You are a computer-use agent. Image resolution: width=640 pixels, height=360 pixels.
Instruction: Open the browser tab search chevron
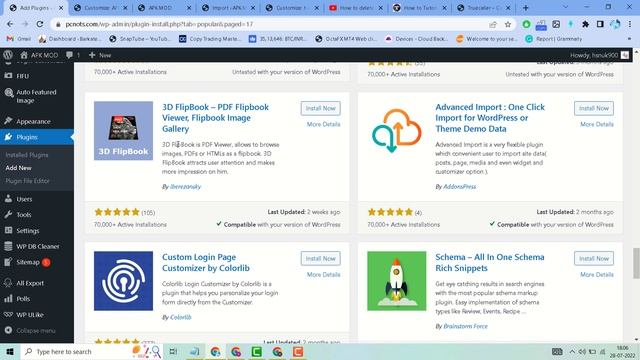point(565,7)
